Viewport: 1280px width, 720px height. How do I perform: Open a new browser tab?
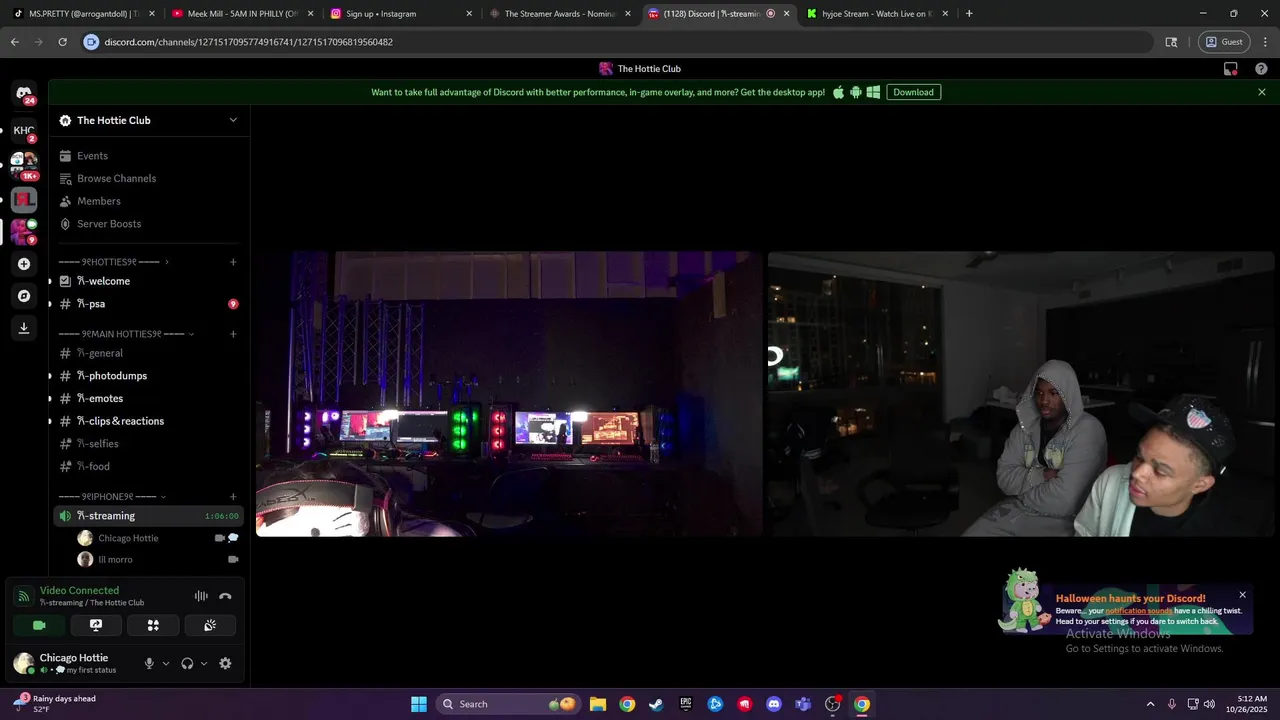point(969,14)
